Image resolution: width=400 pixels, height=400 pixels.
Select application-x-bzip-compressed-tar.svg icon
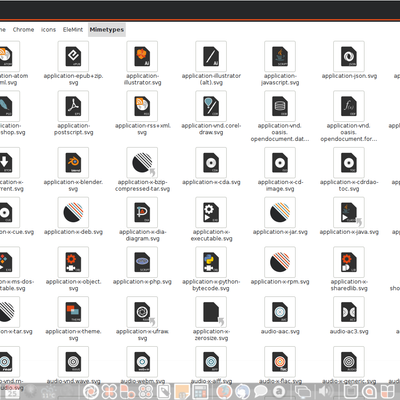142,163
